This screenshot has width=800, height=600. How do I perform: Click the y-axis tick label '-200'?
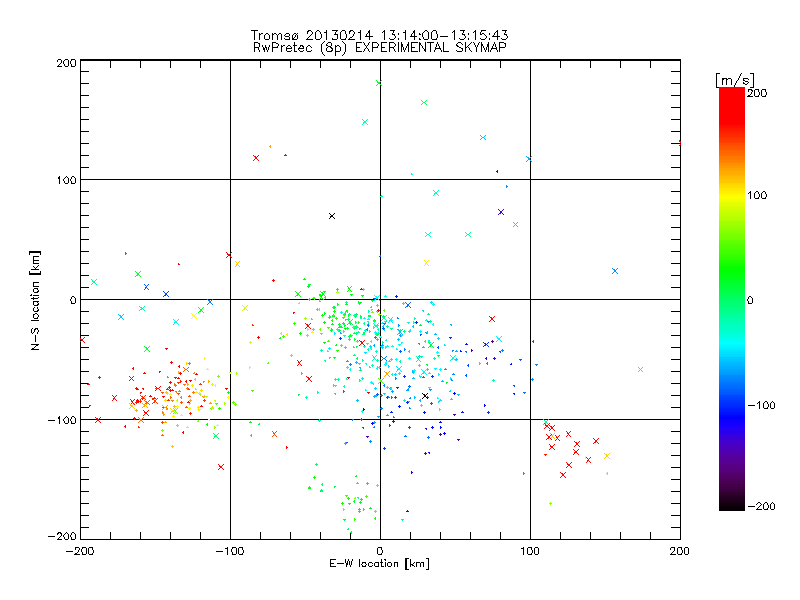62,536
